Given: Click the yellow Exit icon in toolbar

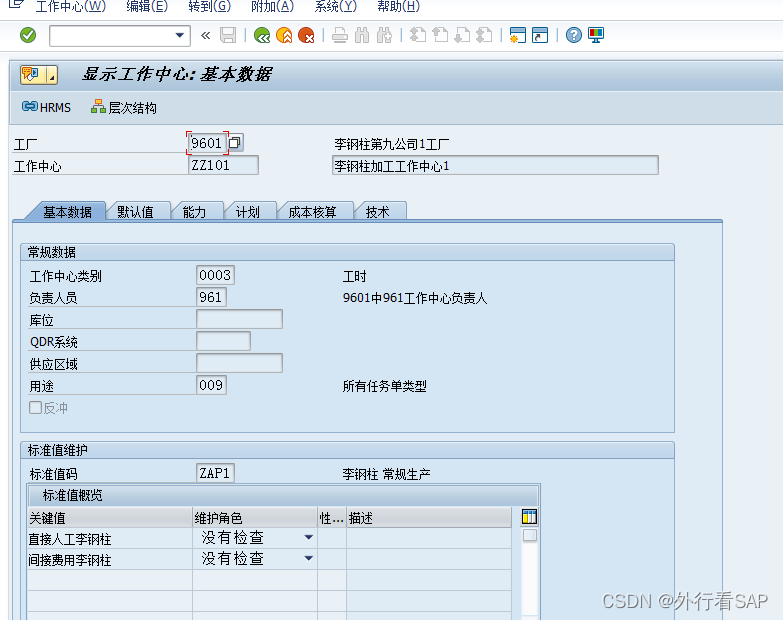Looking at the screenshot, I should [x=284, y=36].
